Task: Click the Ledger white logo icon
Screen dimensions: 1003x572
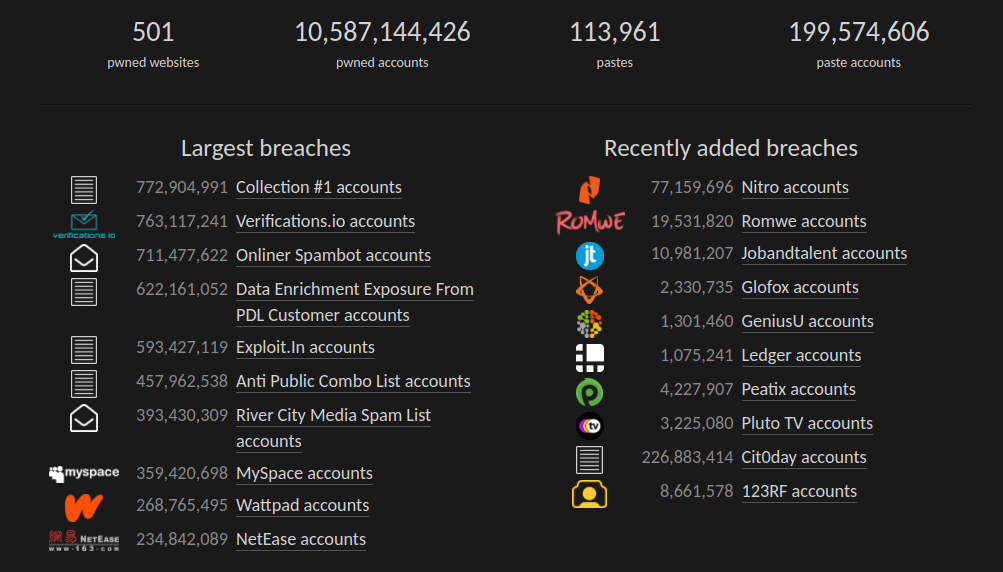Action: point(590,356)
